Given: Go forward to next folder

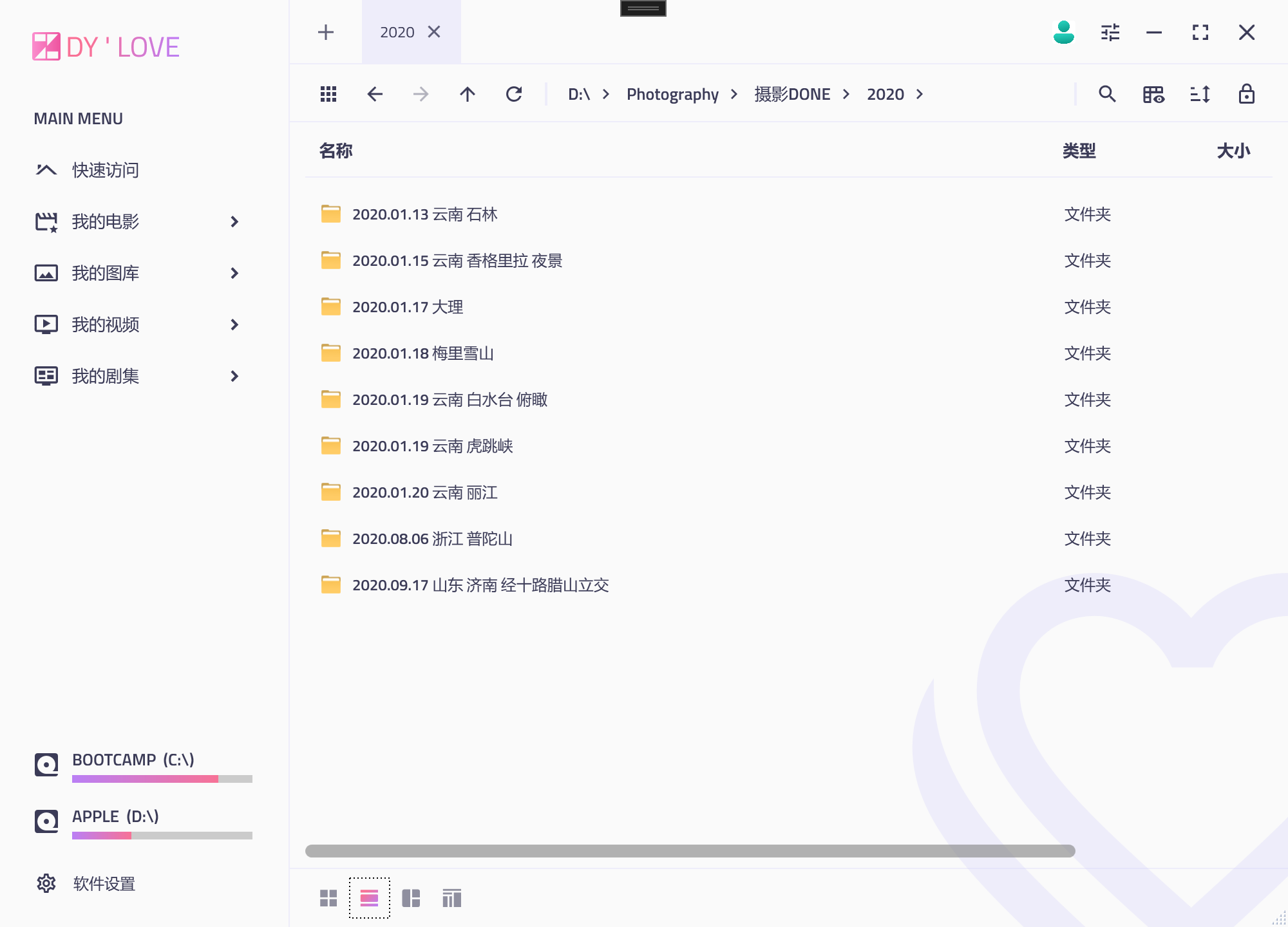Looking at the screenshot, I should click(421, 95).
